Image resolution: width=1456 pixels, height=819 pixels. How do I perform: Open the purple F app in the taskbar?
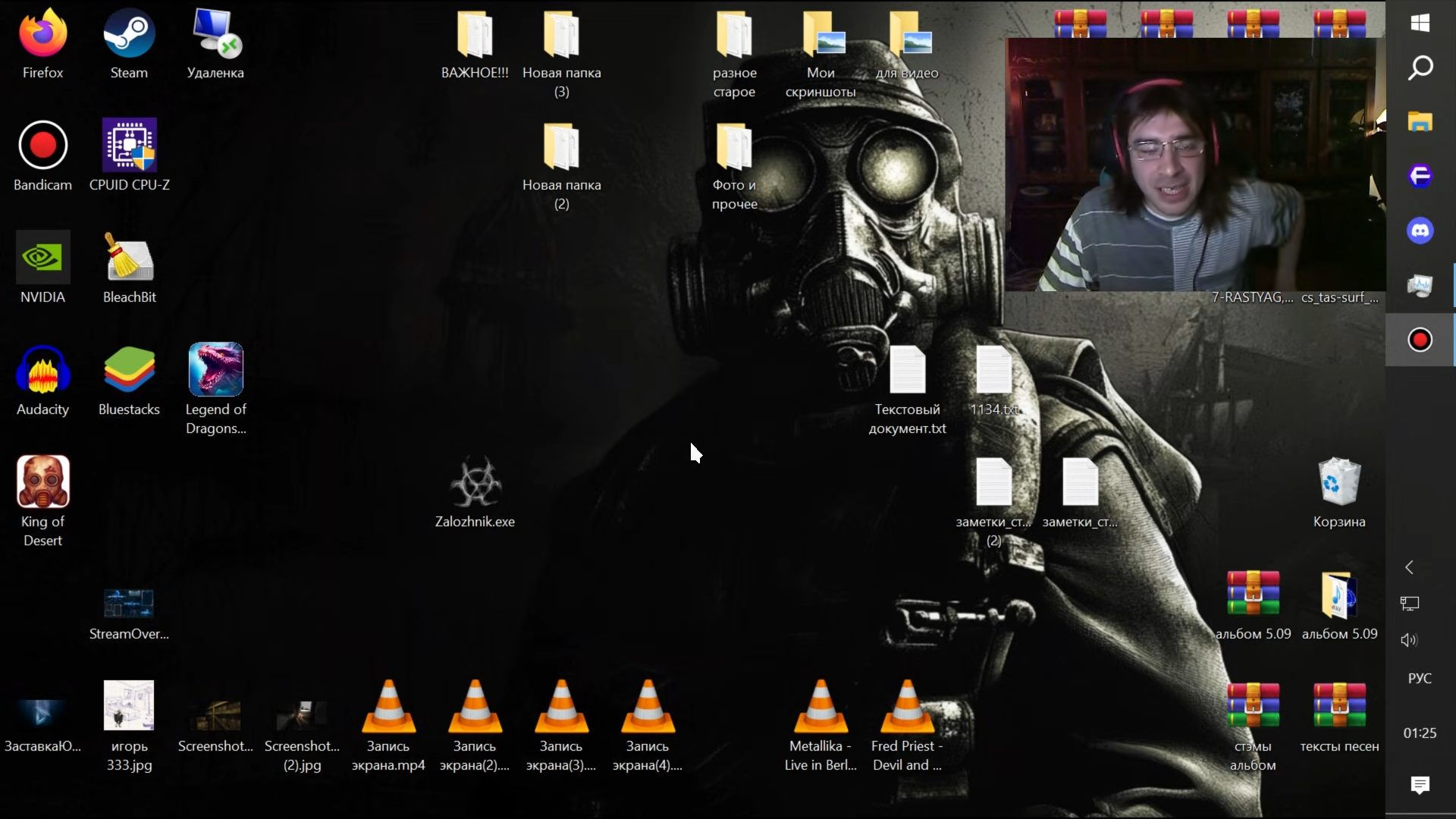(x=1420, y=176)
